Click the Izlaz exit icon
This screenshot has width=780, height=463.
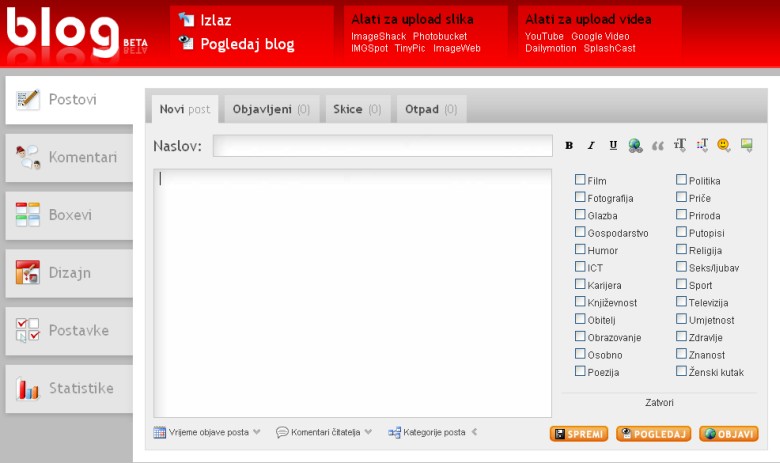(x=186, y=19)
